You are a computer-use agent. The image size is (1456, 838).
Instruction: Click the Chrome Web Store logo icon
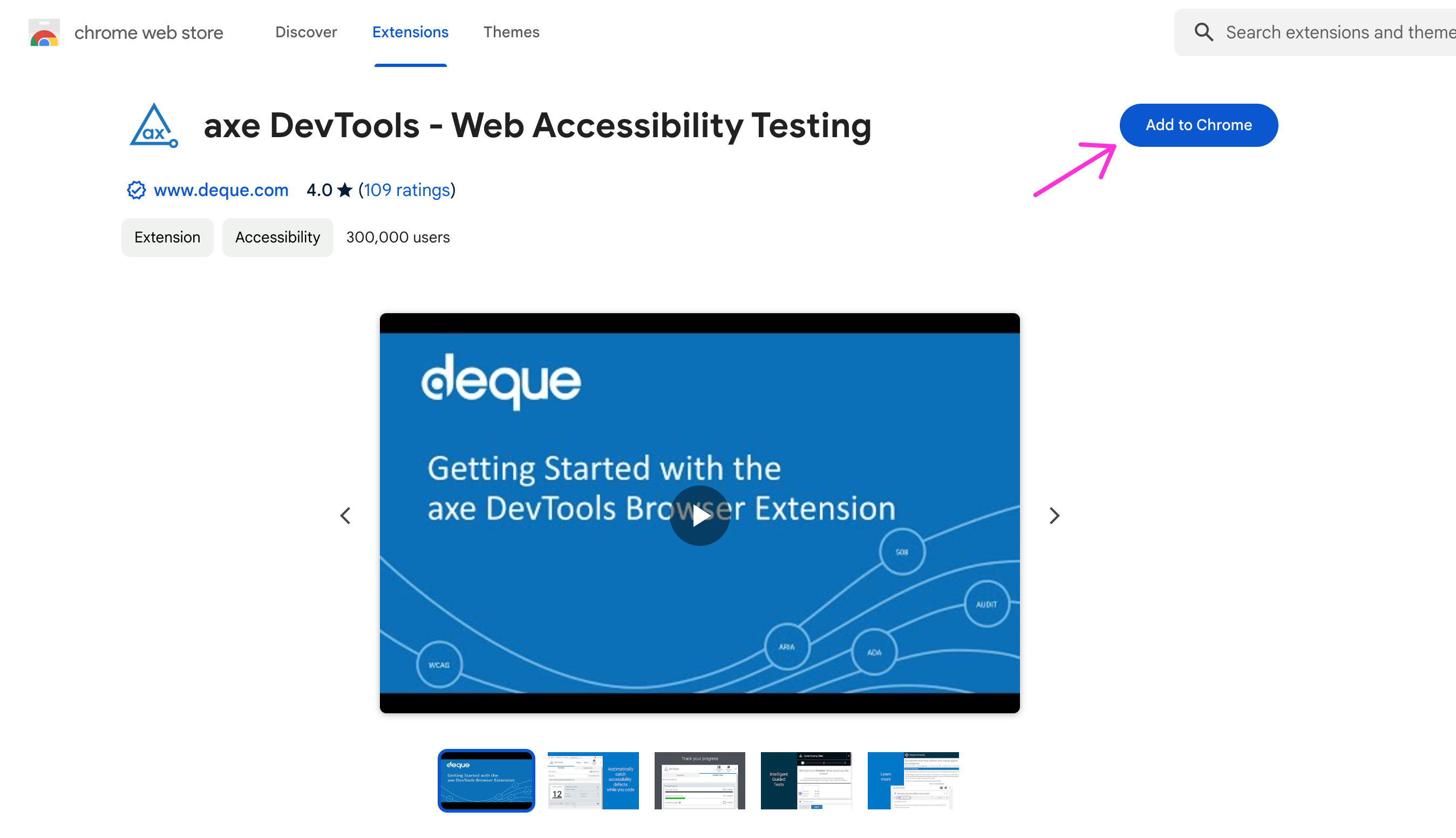point(44,33)
